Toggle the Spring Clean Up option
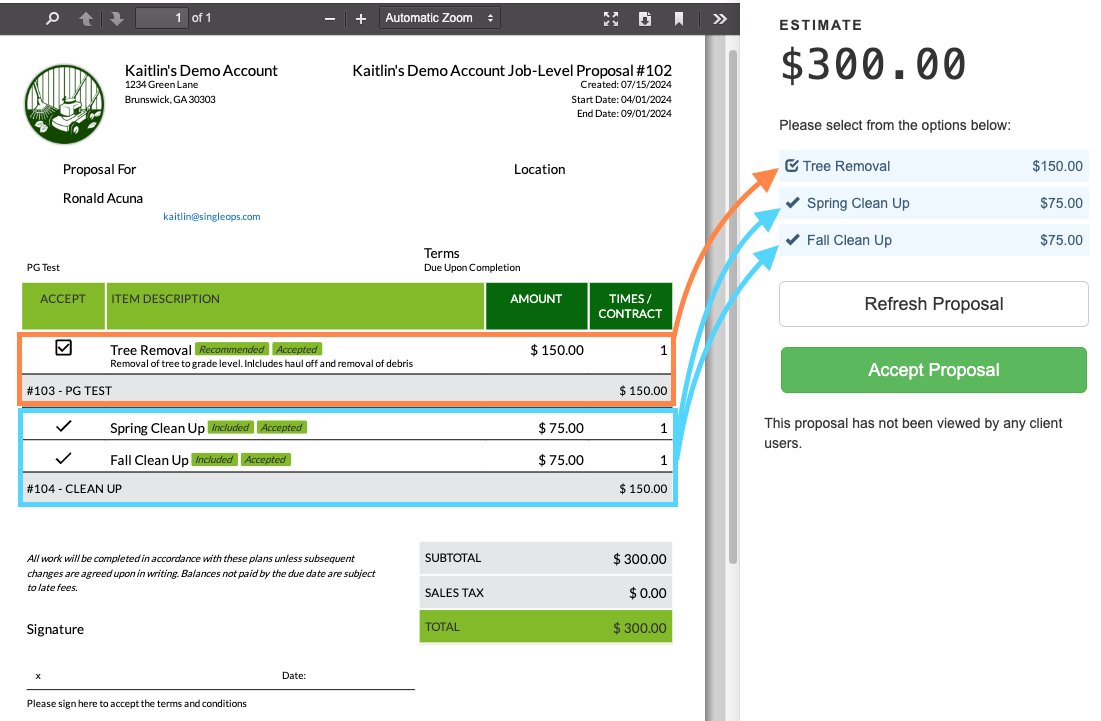Image resolution: width=1101 pixels, height=721 pixels. [x=792, y=203]
